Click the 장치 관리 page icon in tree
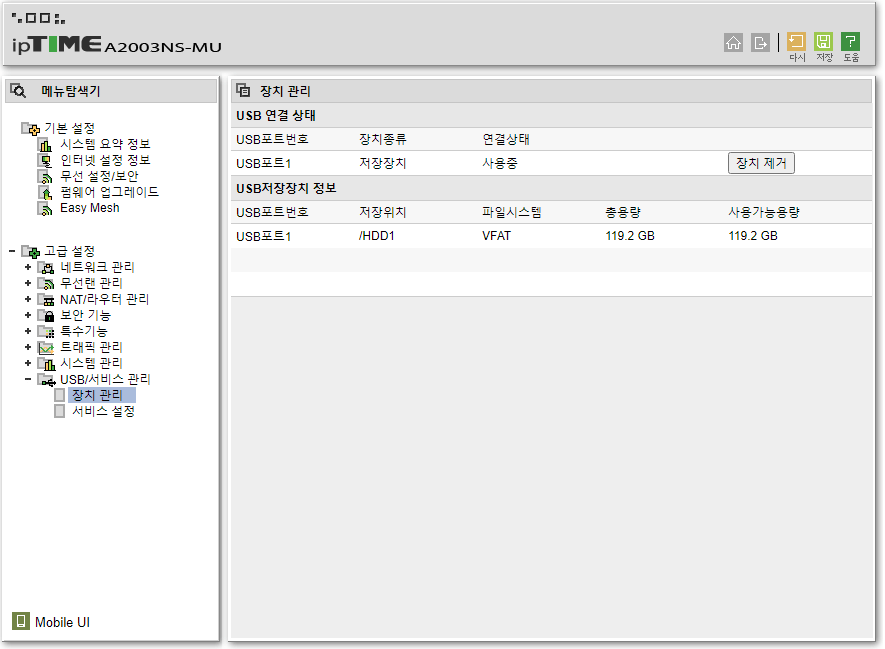The image size is (885, 649). tap(59, 395)
